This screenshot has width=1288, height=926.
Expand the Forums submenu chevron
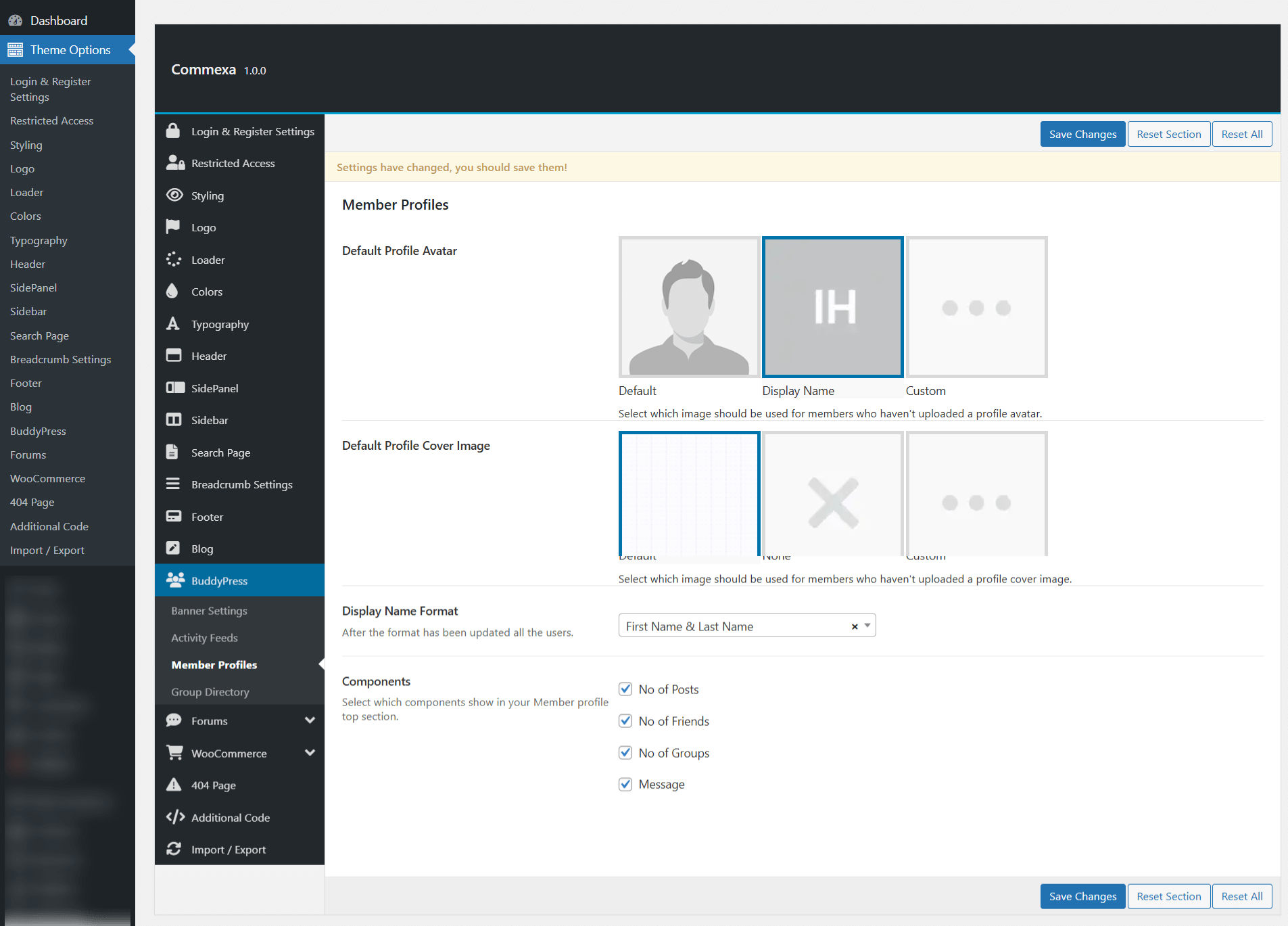tap(310, 720)
